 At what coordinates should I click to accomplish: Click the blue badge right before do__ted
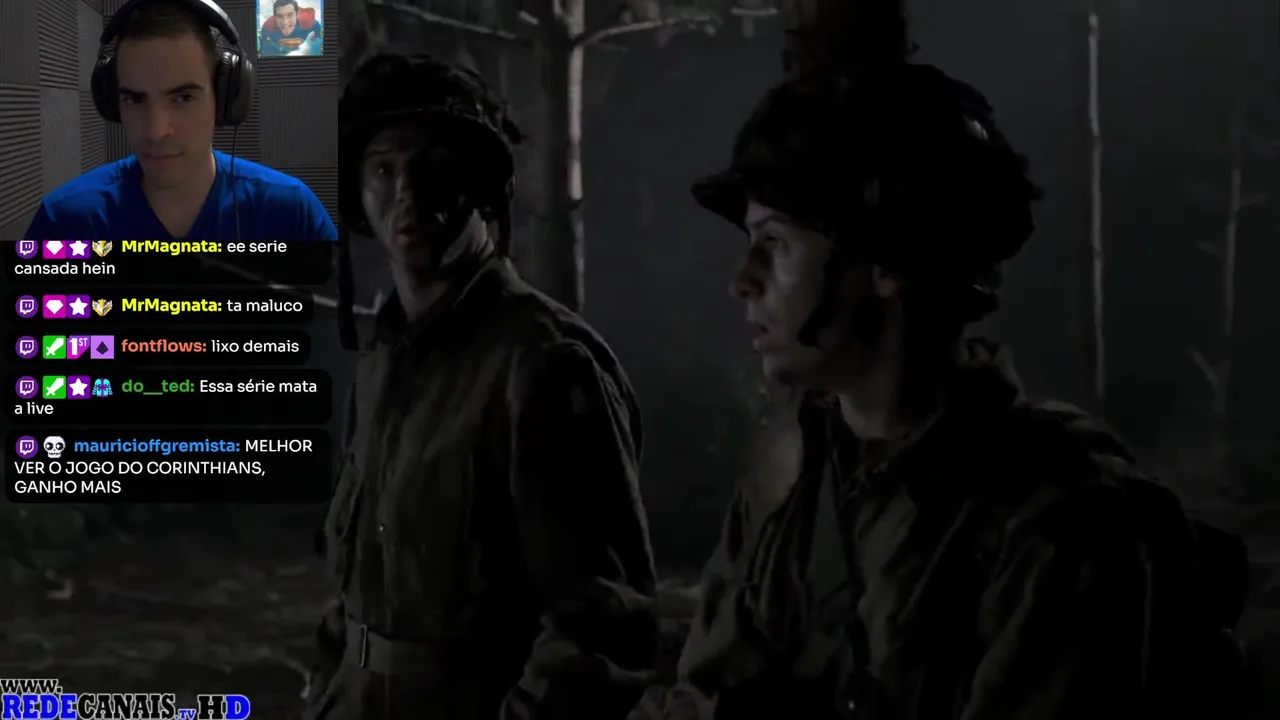click(x=102, y=387)
